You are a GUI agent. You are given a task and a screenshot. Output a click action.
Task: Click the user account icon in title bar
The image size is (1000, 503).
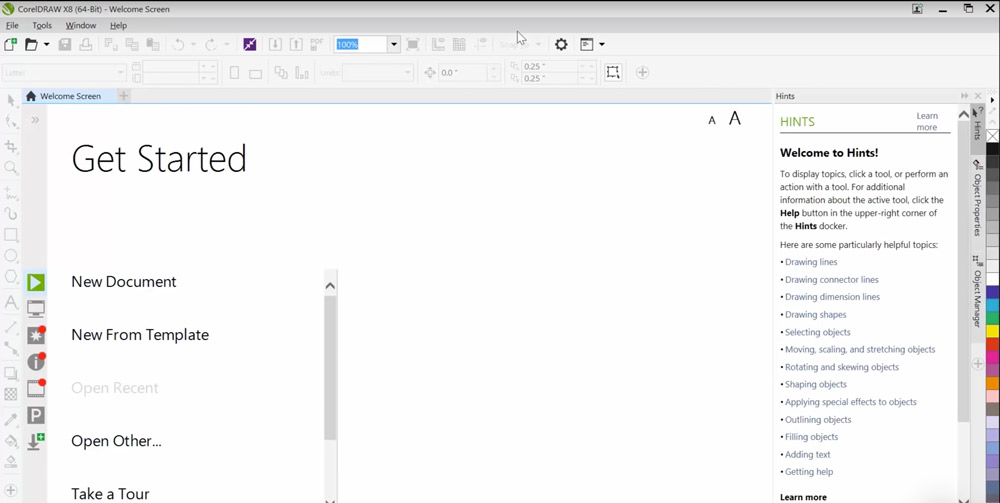pos(918,9)
